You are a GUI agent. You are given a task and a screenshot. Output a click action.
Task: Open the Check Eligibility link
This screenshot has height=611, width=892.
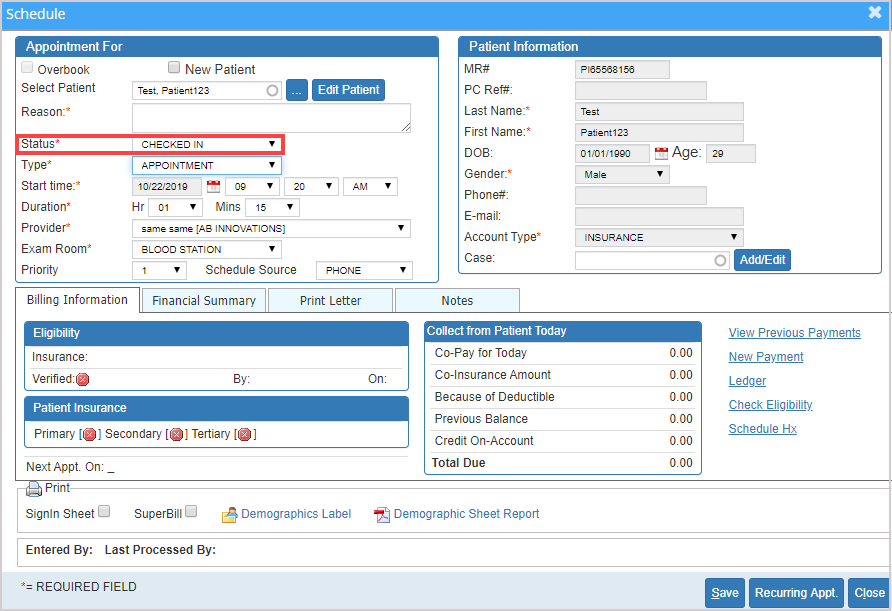[770, 405]
